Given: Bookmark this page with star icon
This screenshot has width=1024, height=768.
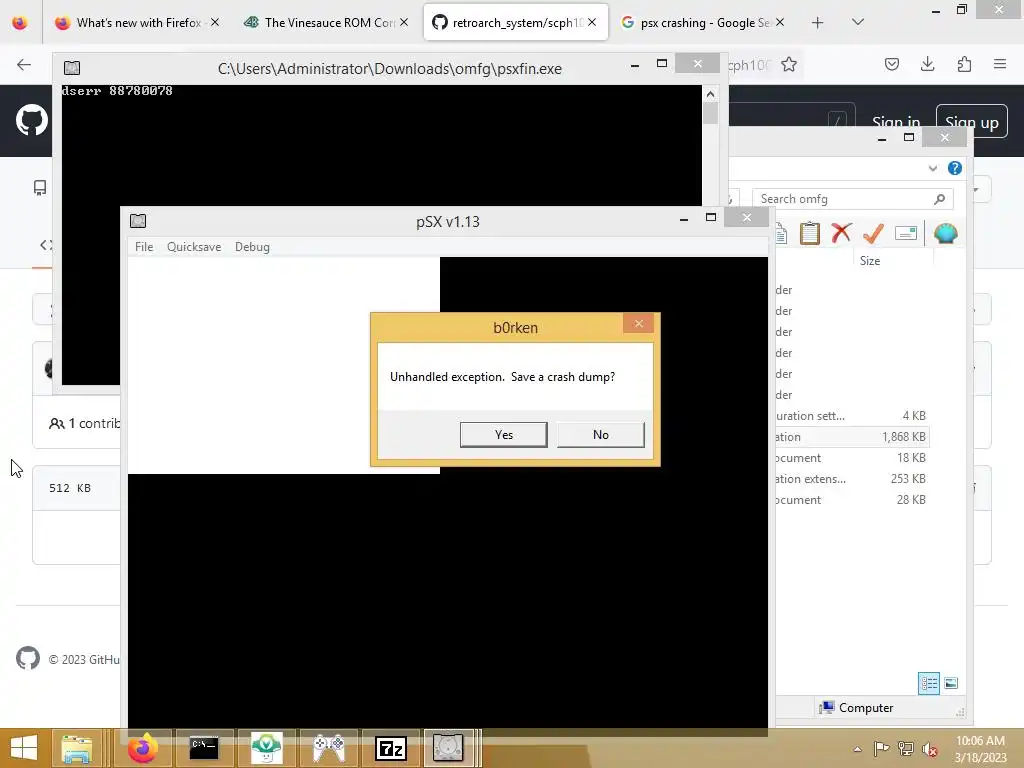Looking at the screenshot, I should click(x=789, y=64).
